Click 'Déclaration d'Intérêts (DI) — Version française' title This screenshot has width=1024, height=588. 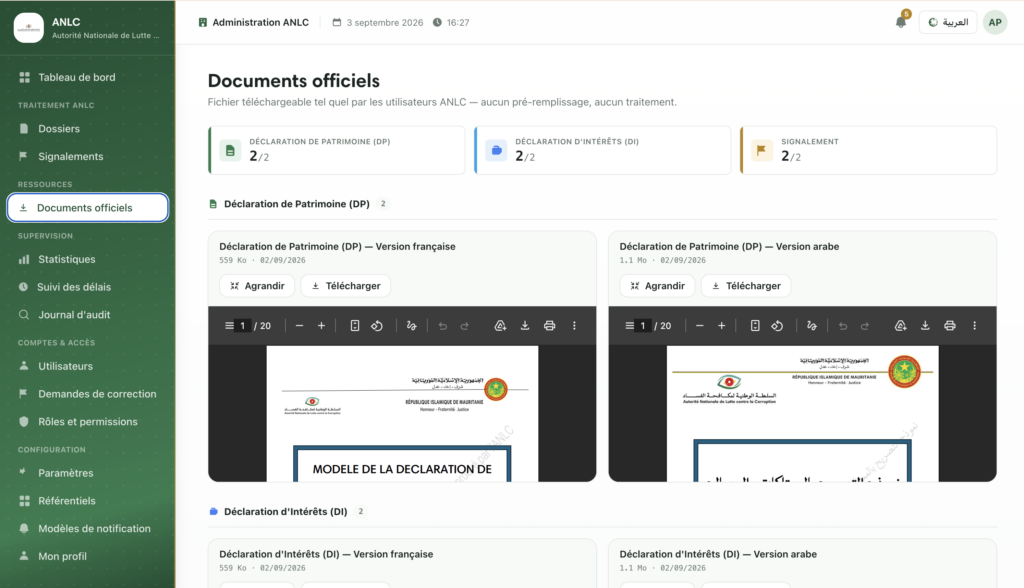click(326, 554)
